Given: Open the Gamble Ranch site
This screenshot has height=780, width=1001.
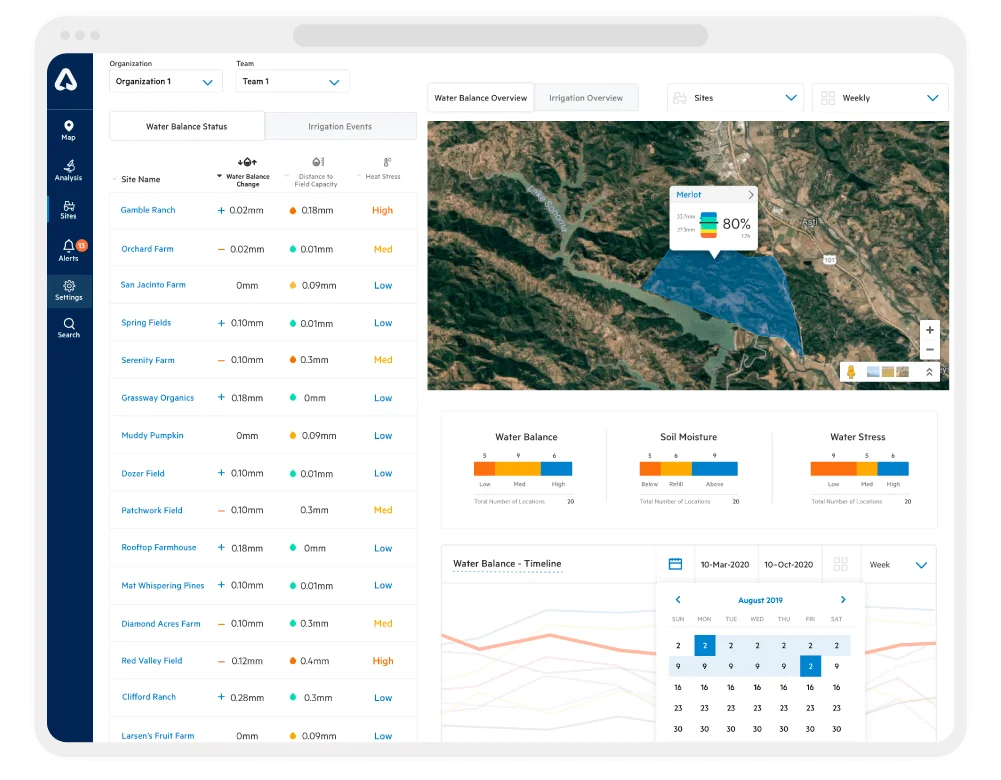Looking at the screenshot, I should click(148, 210).
